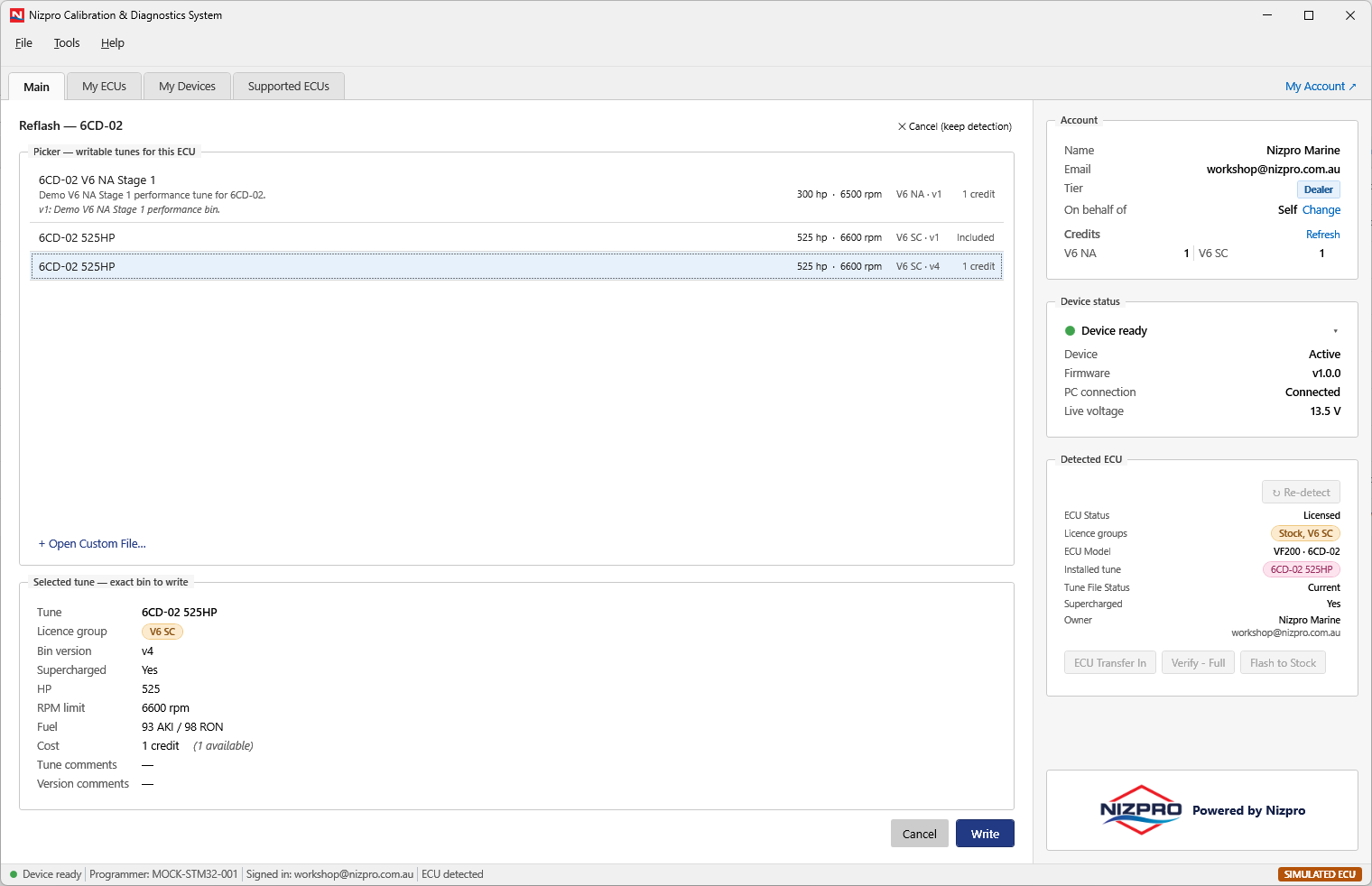1372x886 pixels.
Task: Open the My Account link
Action: [x=1321, y=87]
